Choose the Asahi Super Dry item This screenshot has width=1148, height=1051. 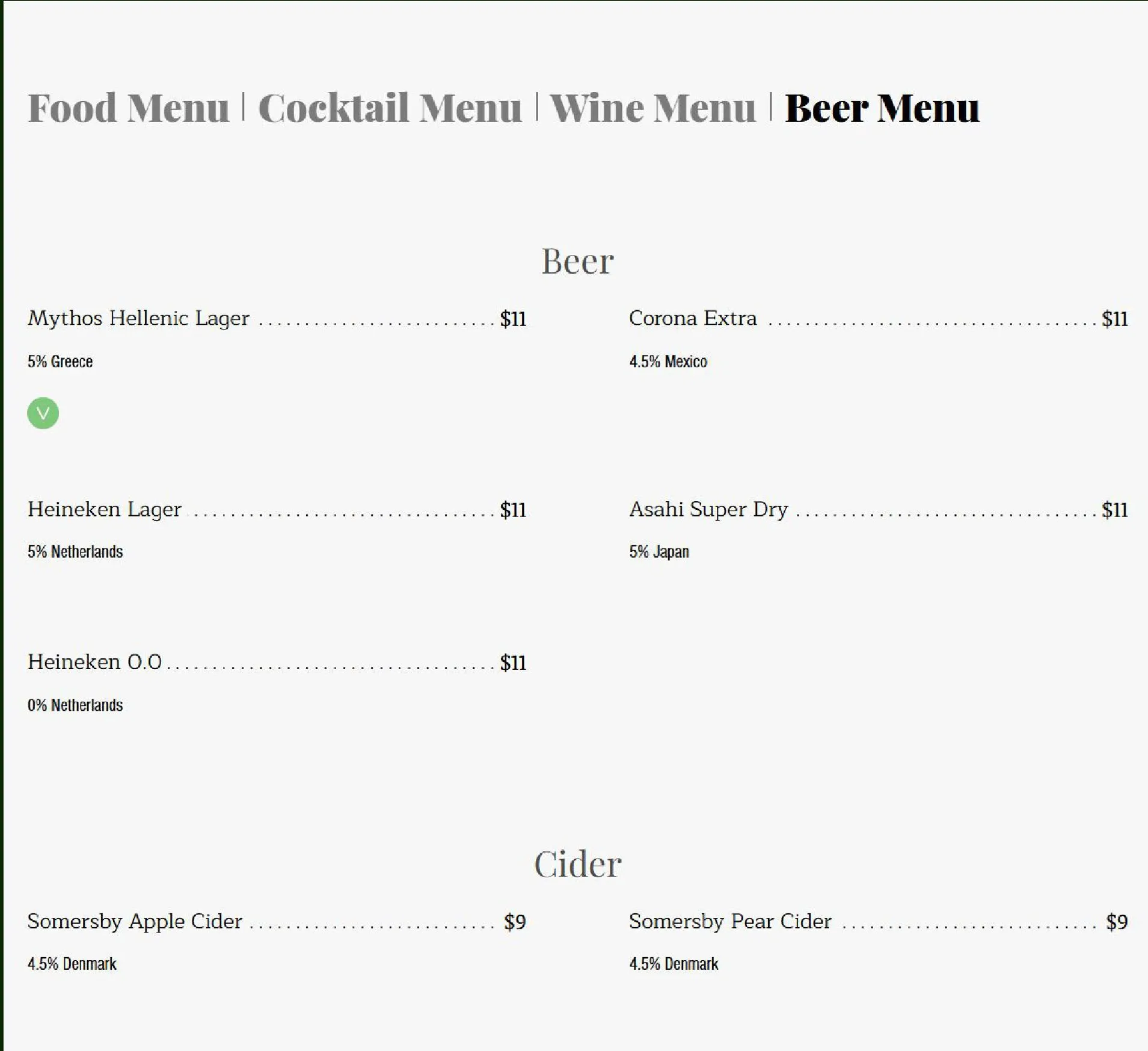[708, 509]
